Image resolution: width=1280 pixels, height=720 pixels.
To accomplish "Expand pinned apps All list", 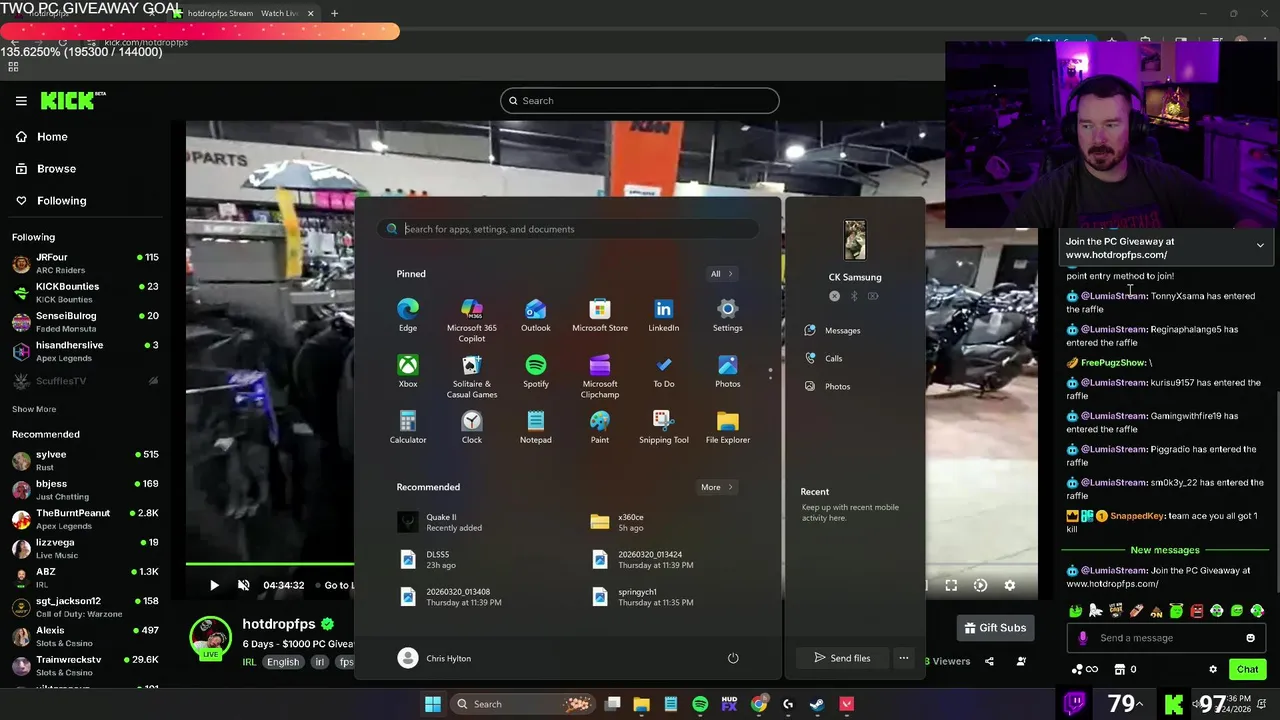I will pyautogui.click(x=722, y=274).
